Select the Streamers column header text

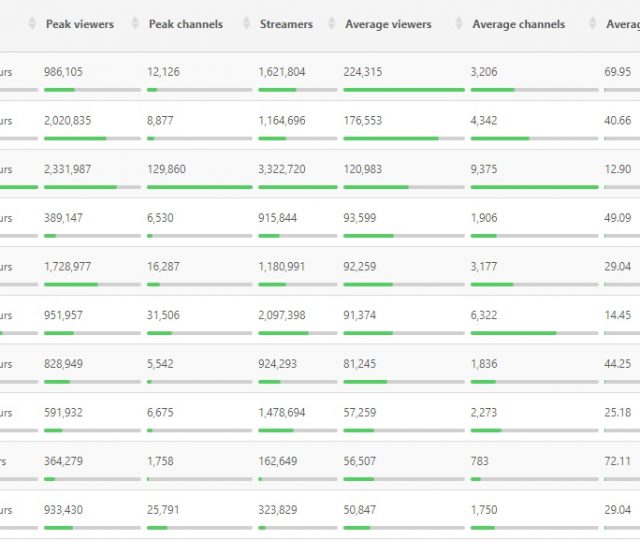[285, 24]
